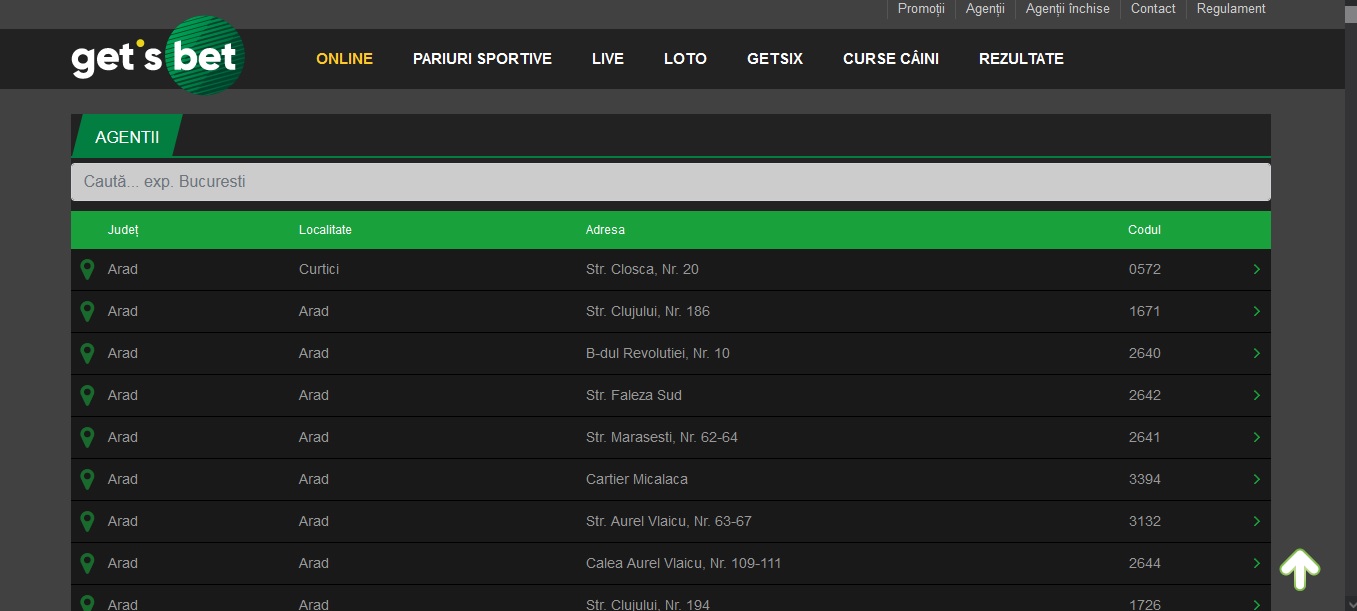This screenshot has width=1357, height=611.
Task: Expand agency 1671 with chevron
Action: pyautogui.click(x=1256, y=311)
